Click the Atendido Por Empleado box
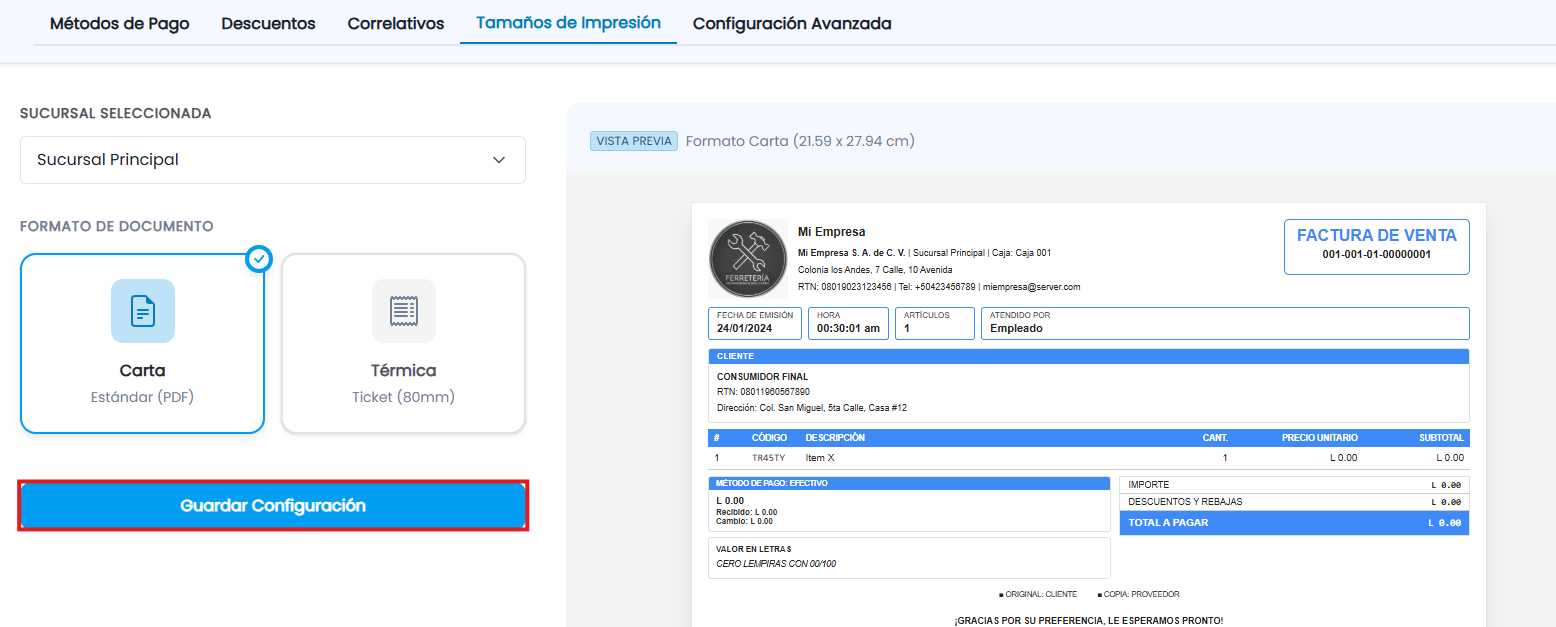Image resolution: width=1556 pixels, height=627 pixels. 1225,323
